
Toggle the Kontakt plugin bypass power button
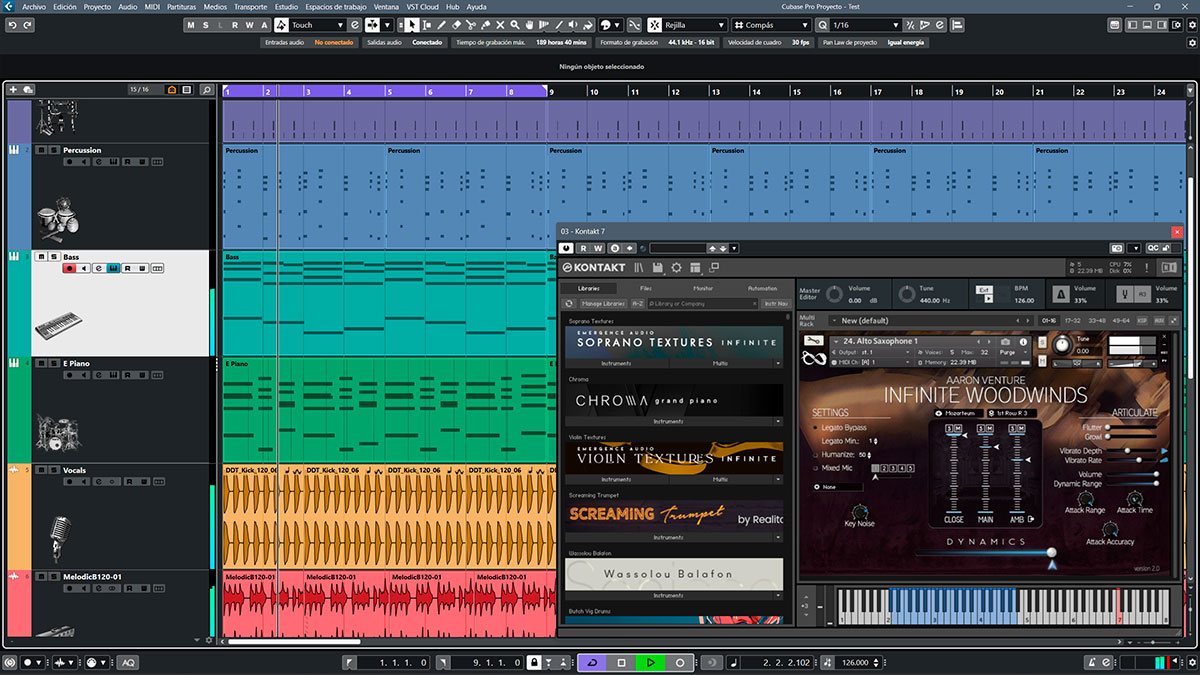click(566, 248)
